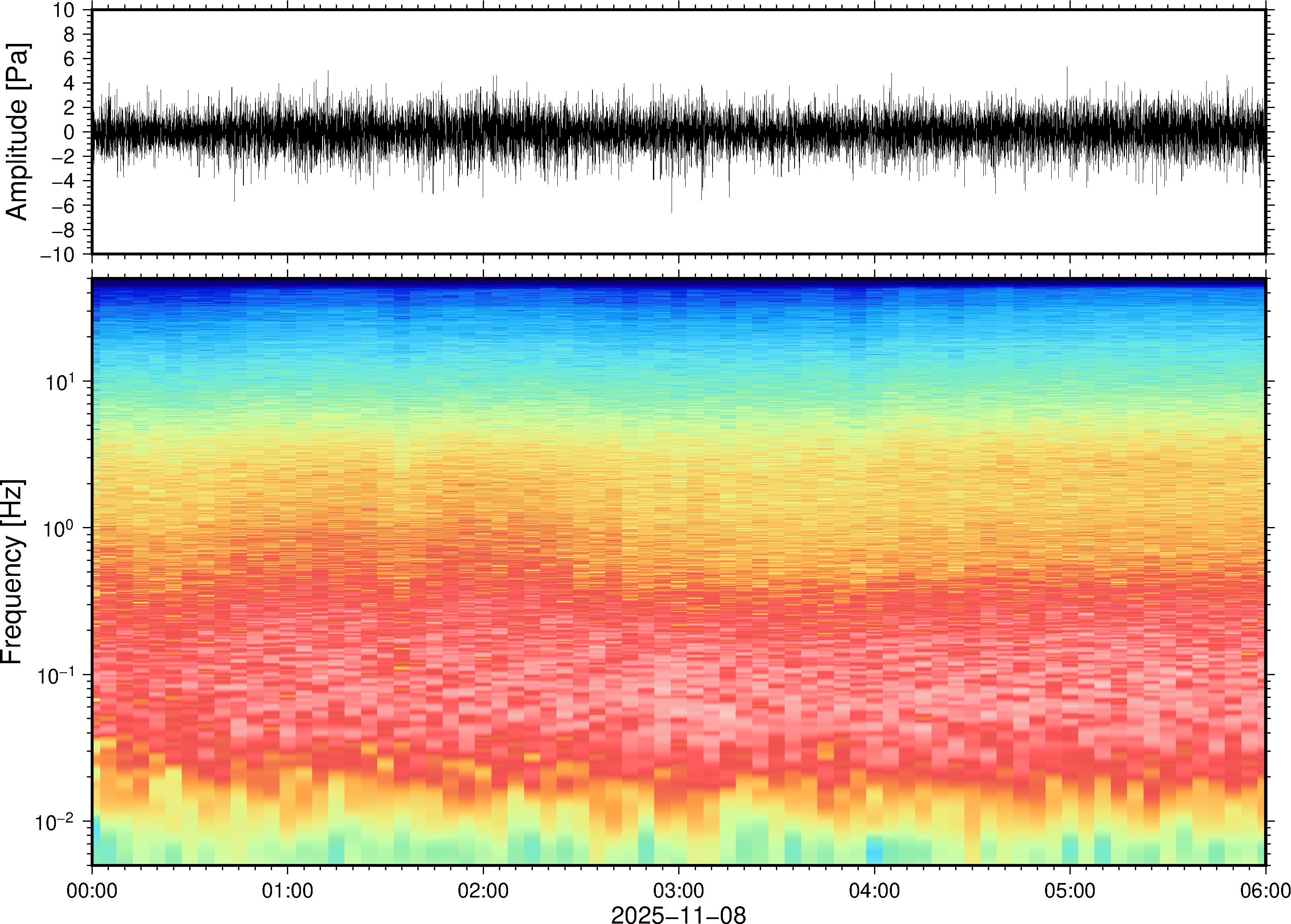Click the 10⁻² frequency tick label

coord(55,822)
